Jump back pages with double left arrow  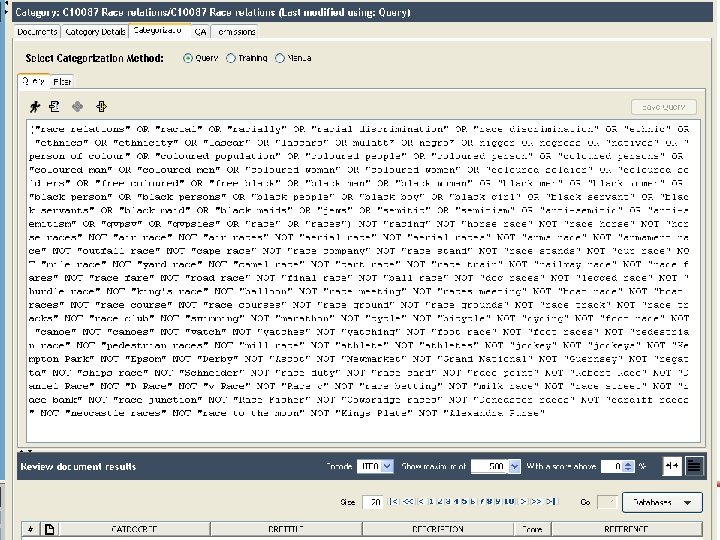(x=408, y=501)
